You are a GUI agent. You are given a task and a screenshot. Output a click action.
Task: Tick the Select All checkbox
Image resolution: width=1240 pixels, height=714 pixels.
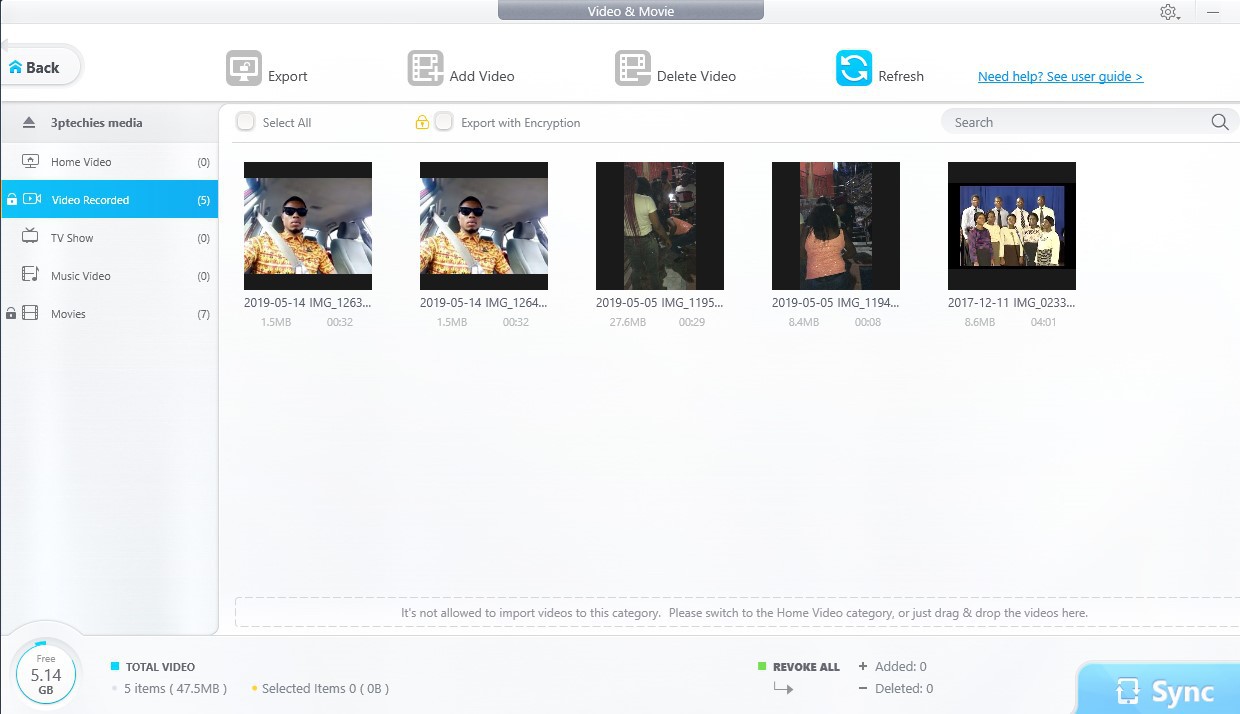246,122
